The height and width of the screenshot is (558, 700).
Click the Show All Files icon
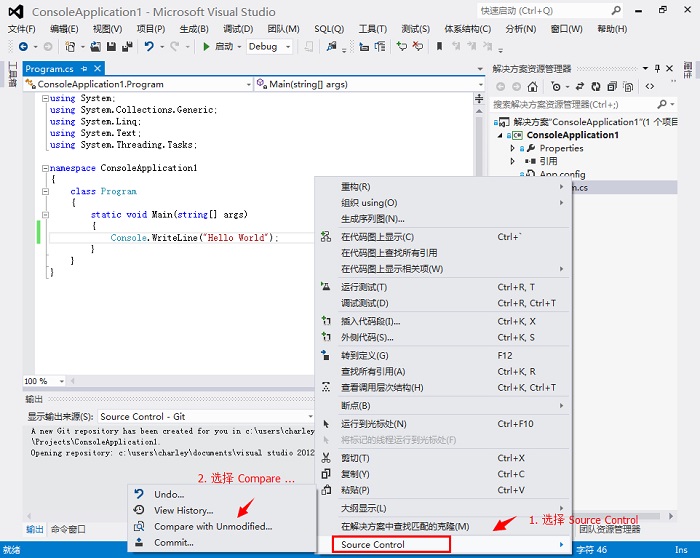coord(628,87)
